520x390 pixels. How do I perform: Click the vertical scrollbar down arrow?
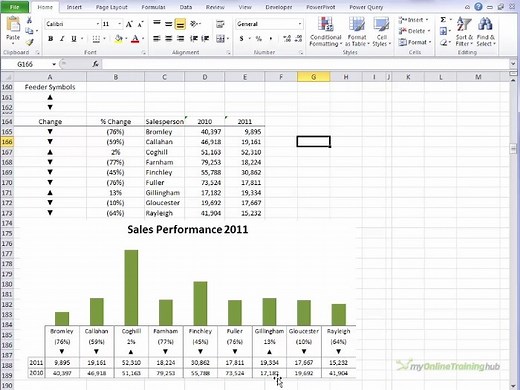[x=513, y=386]
